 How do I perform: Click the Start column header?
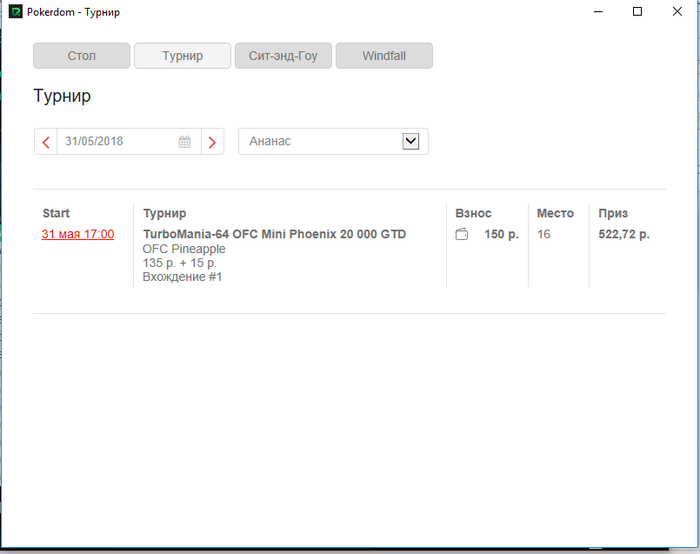56,213
